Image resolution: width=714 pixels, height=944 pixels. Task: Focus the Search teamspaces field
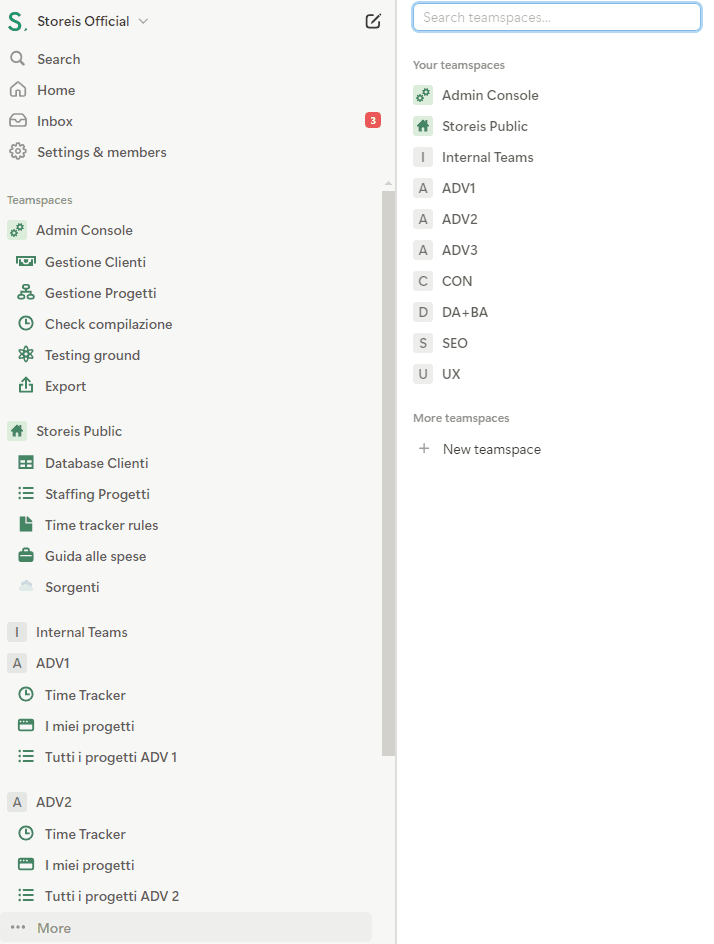tap(557, 17)
